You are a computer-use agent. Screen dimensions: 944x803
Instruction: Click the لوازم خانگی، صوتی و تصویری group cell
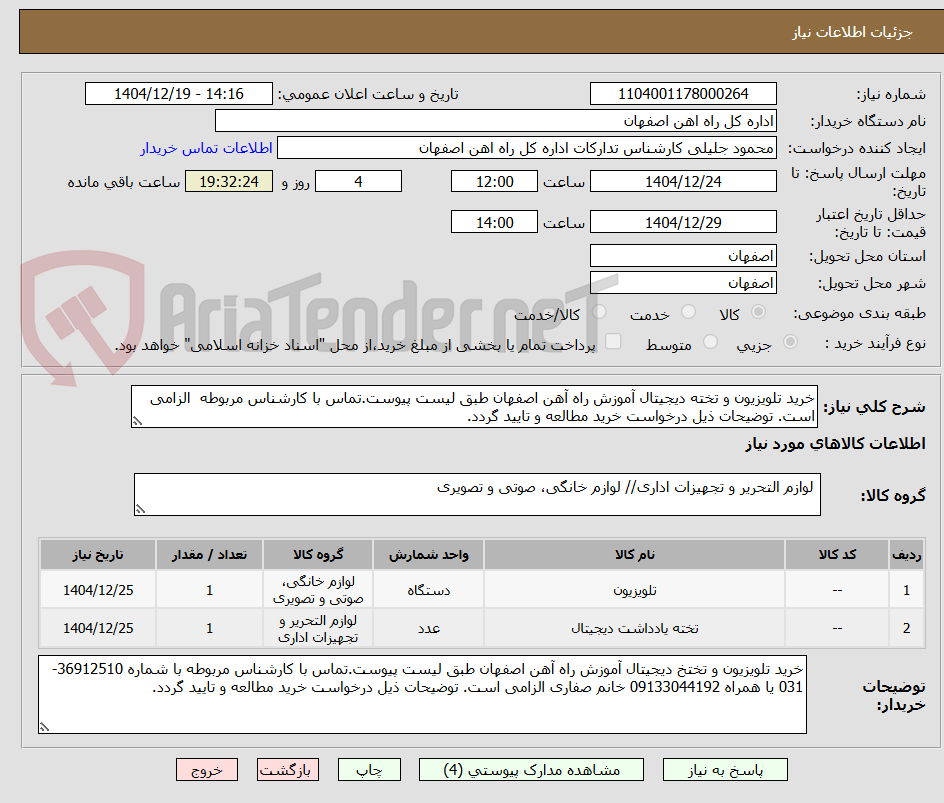point(318,590)
